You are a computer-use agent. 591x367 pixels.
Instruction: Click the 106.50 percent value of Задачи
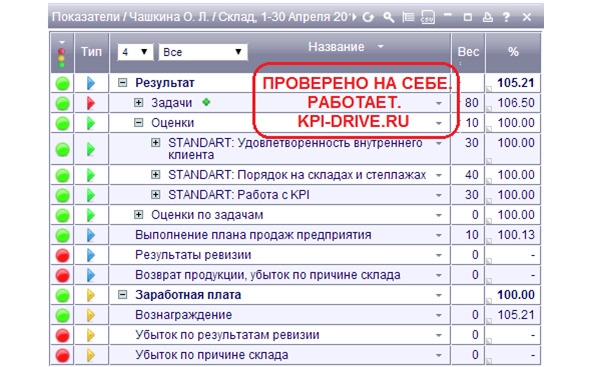[x=516, y=102]
